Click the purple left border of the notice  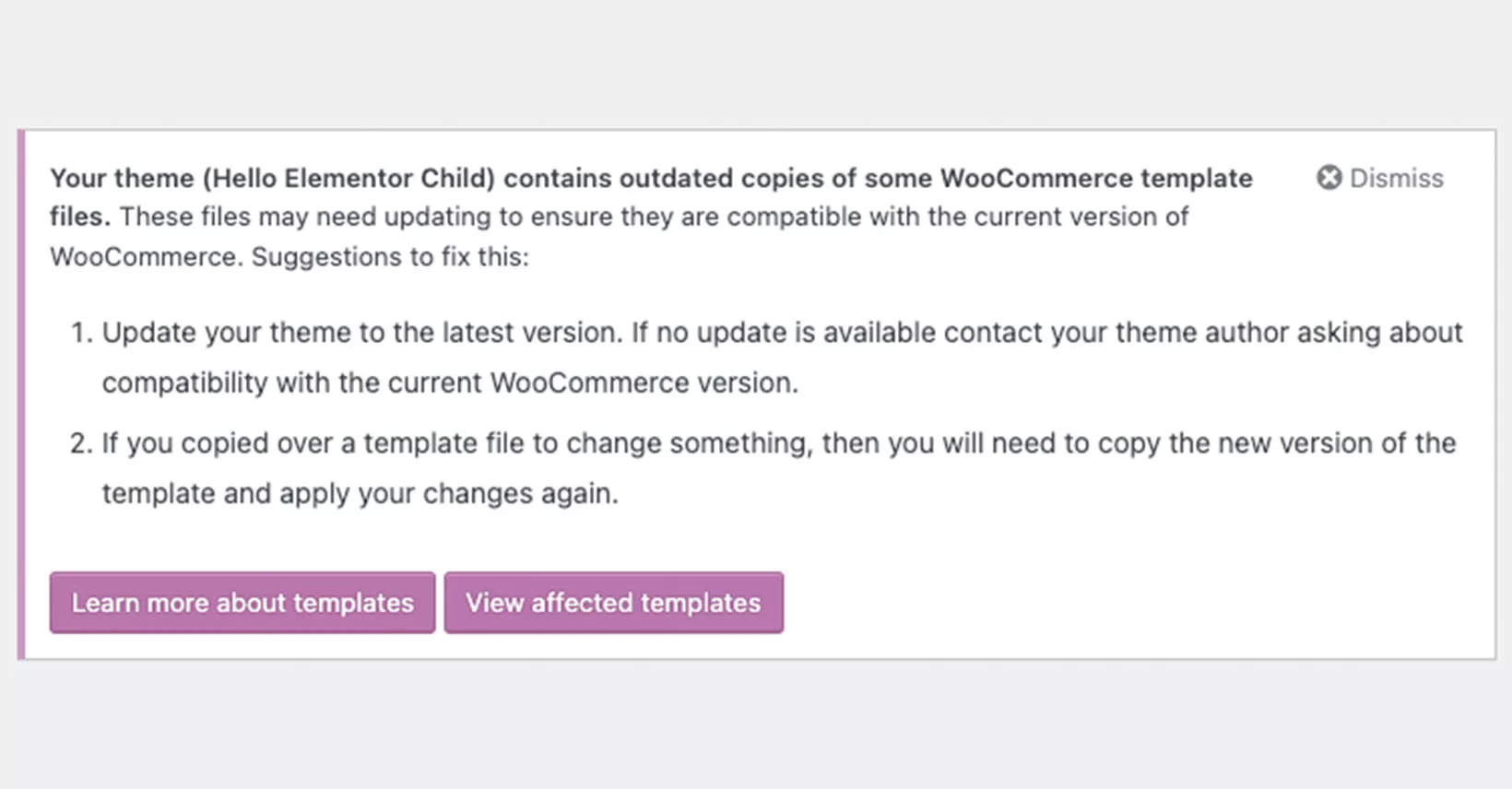pos(21,394)
